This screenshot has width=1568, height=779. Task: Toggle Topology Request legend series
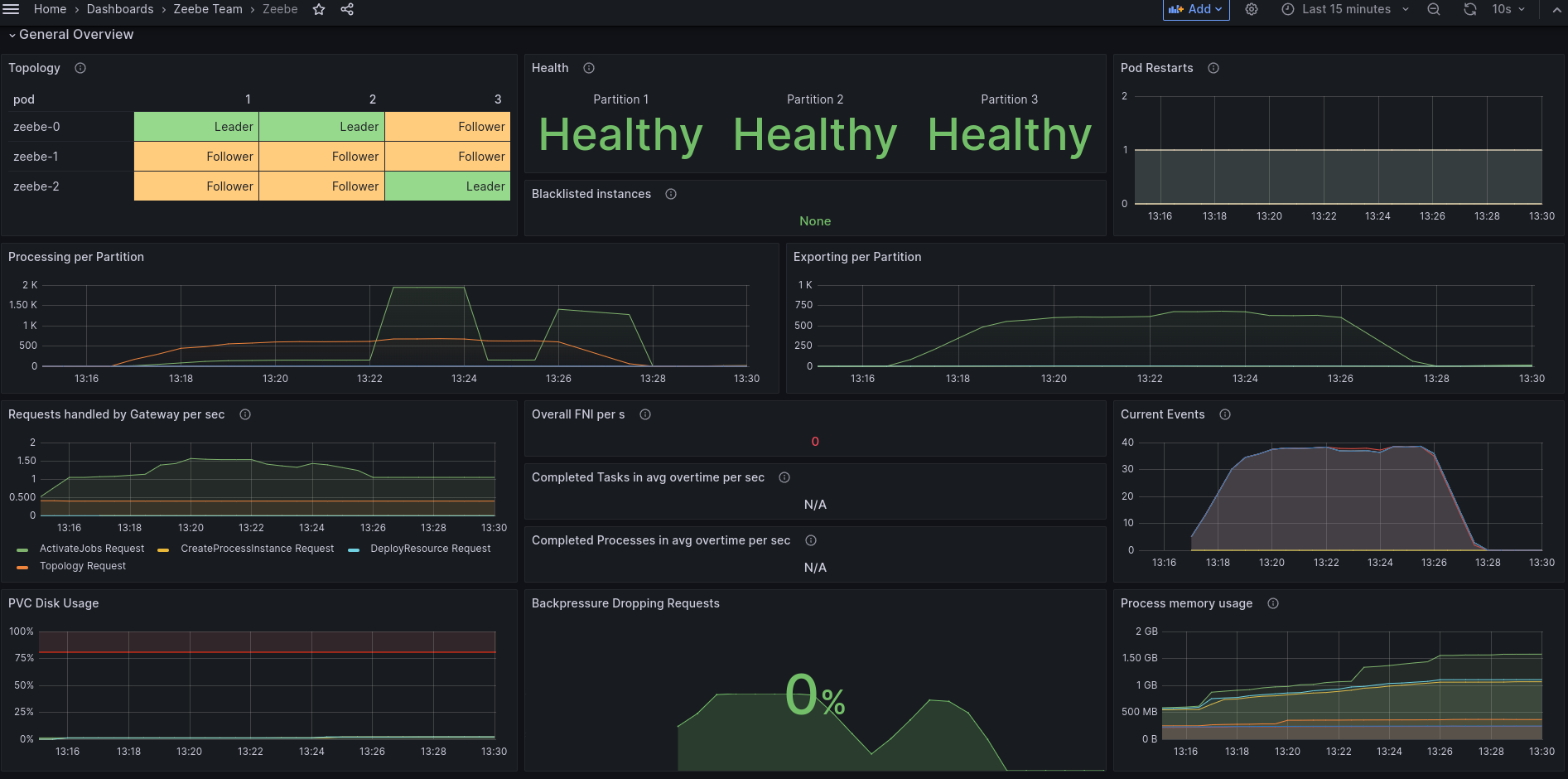point(82,566)
